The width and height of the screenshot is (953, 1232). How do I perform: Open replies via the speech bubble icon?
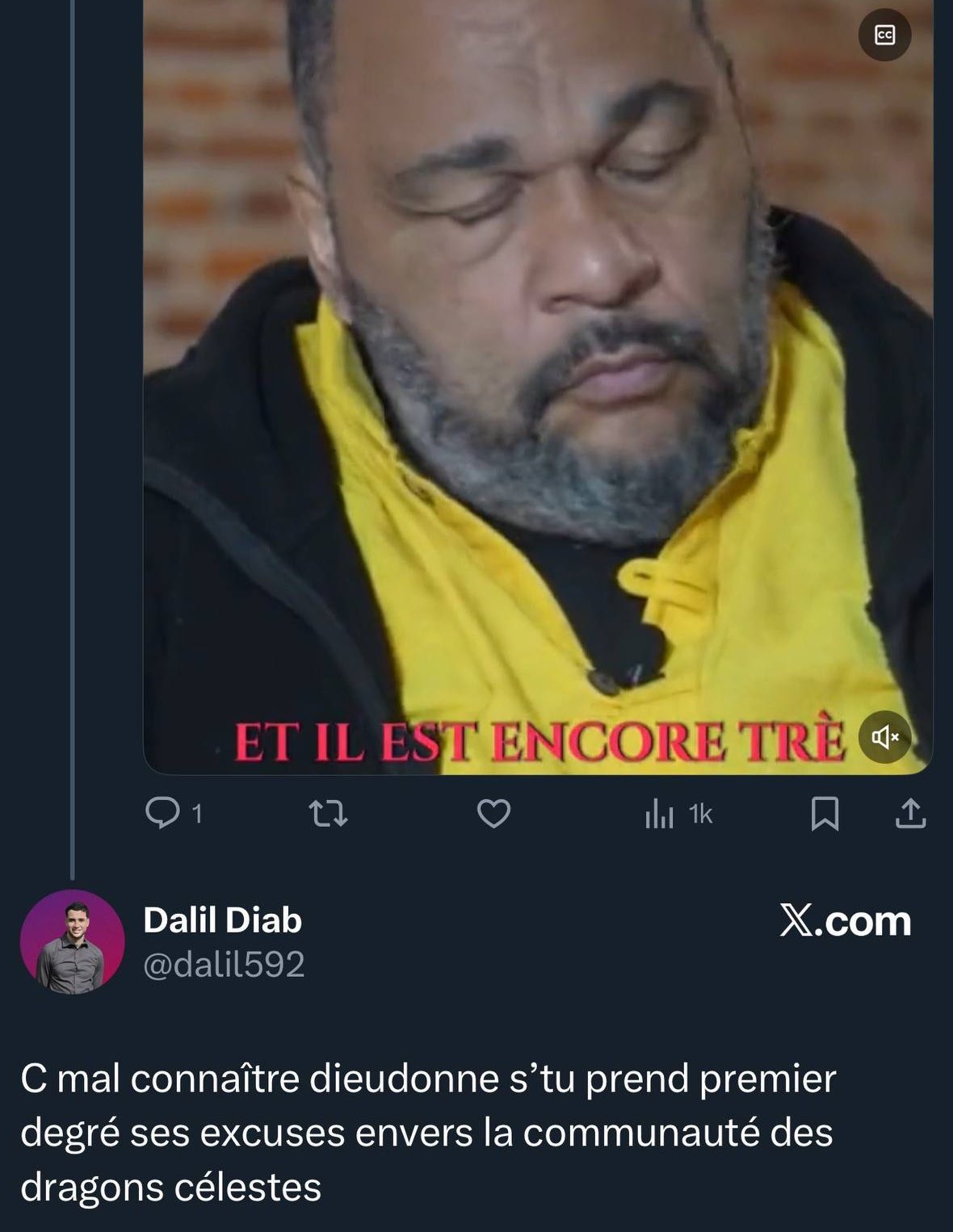[x=162, y=813]
